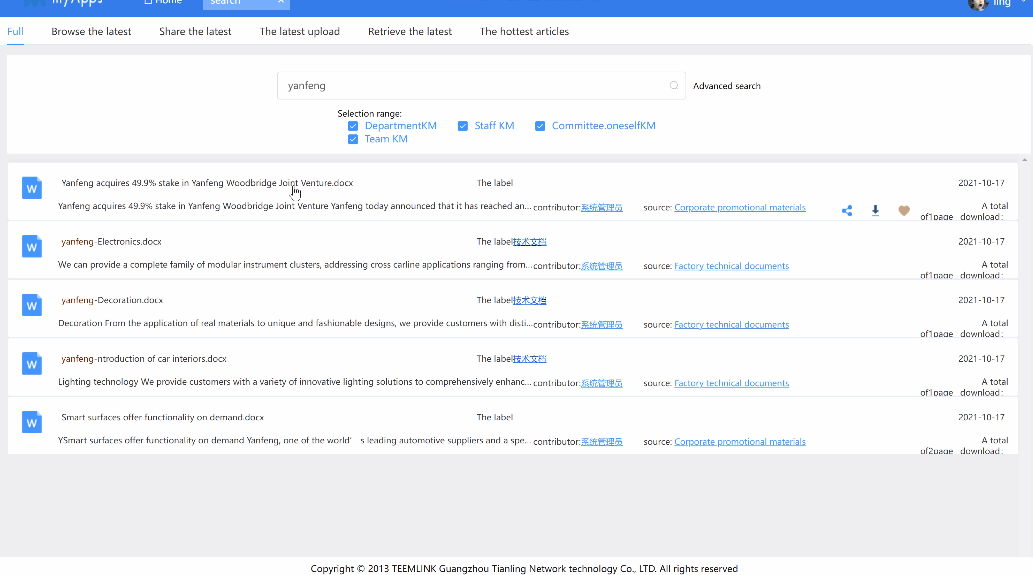
Task: Click label tag link on yanfeng-Electronics row
Action: [530, 242]
